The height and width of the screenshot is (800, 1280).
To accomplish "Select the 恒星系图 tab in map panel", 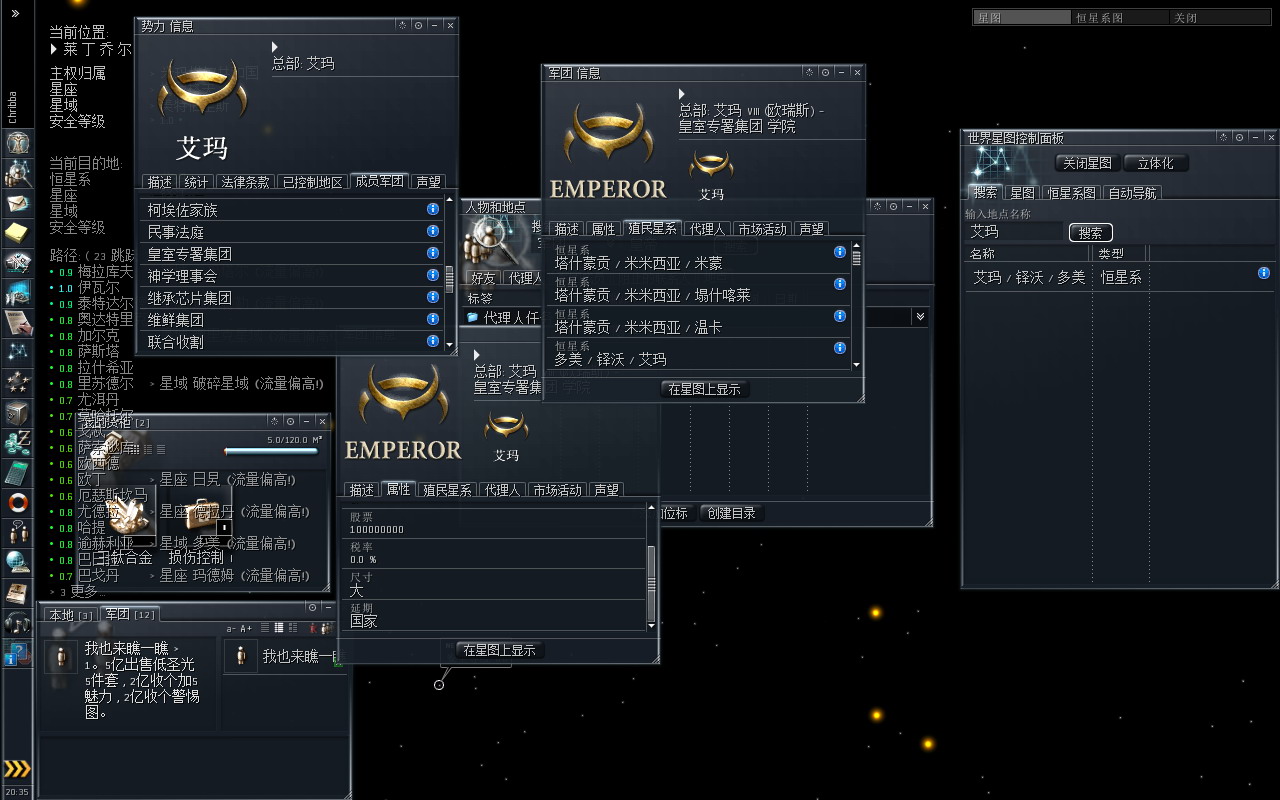I will (1071, 193).
